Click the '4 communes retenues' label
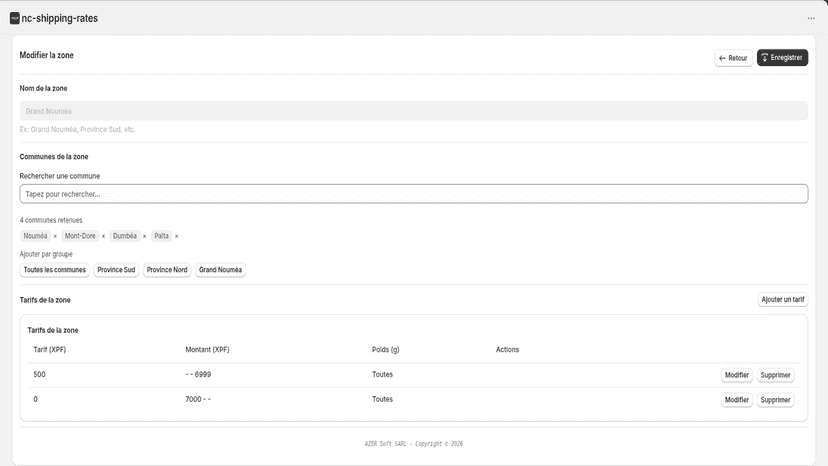 click(51, 220)
